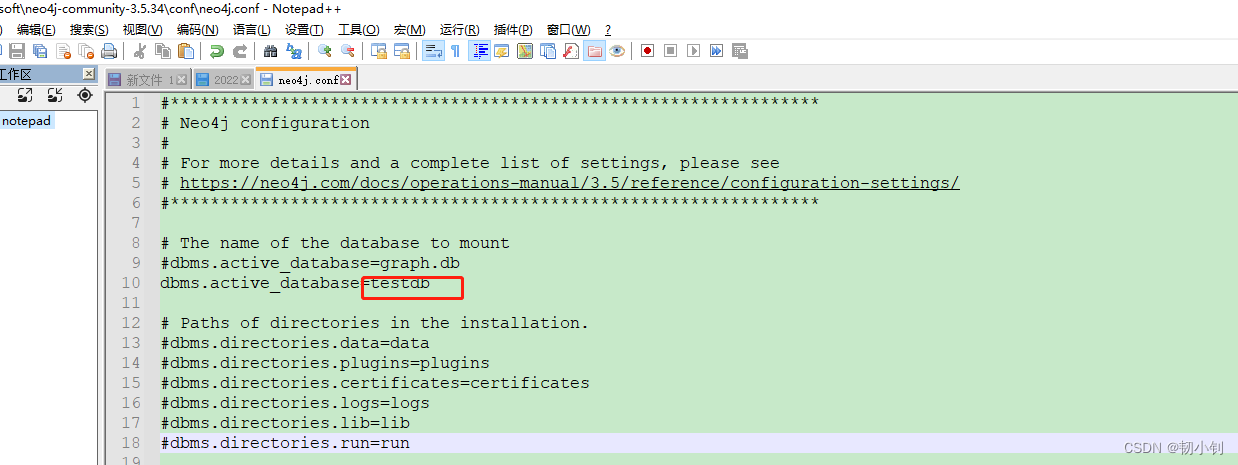
Task: Open the 编辑(E) menu
Action: (x=36, y=30)
